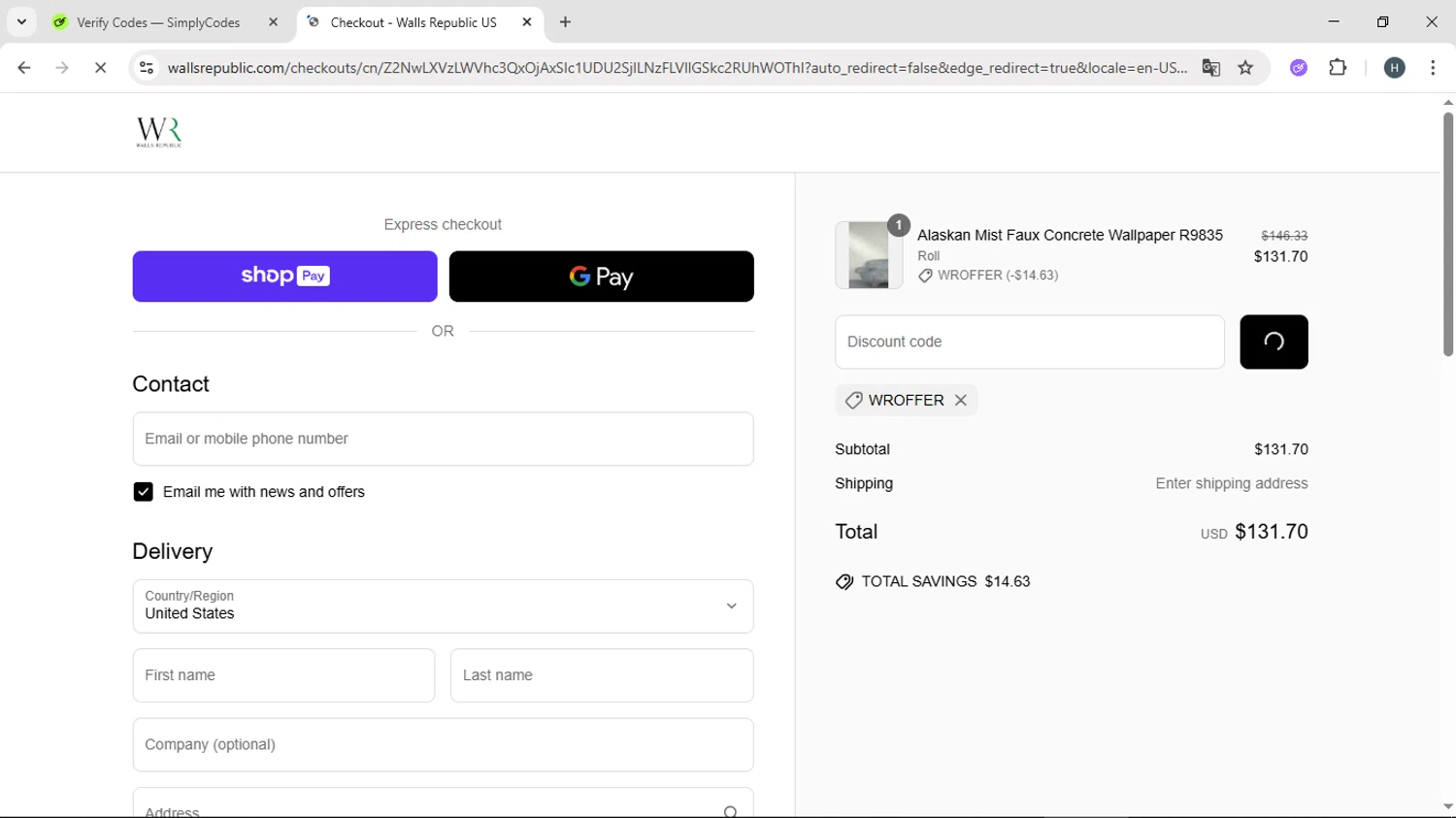1456x818 pixels.
Task: Click the Shop Pay express checkout button
Action: click(x=285, y=277)
